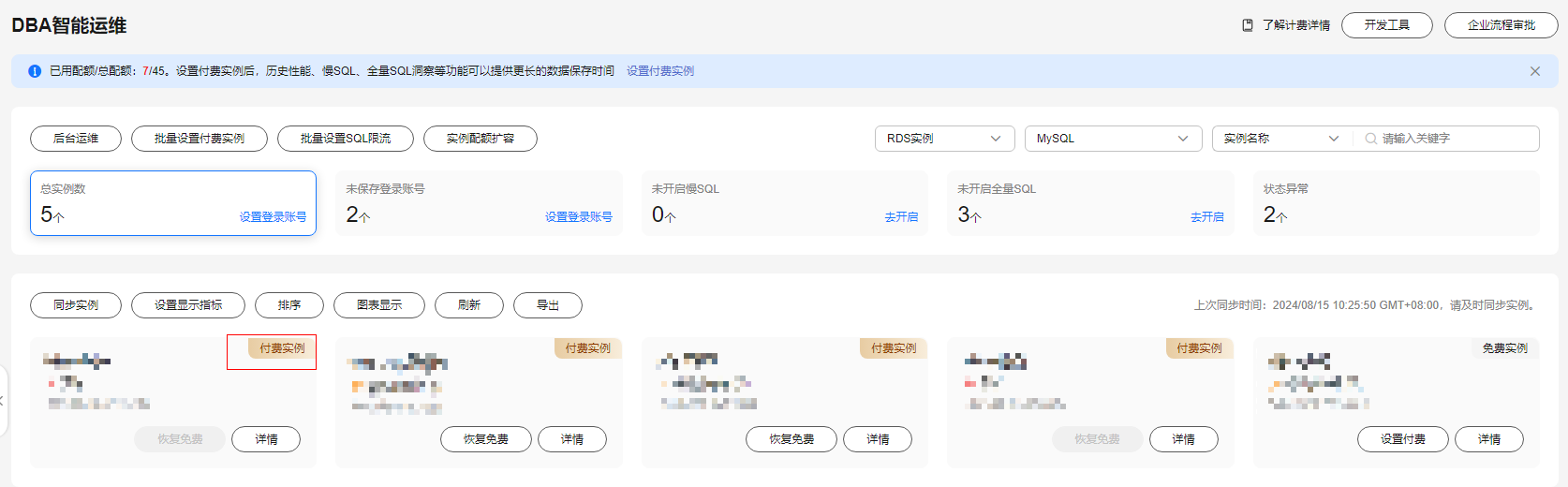Select the 未保存登录账号 summary card
This screenshot has height=487, width=1568.
pos(479,203)
